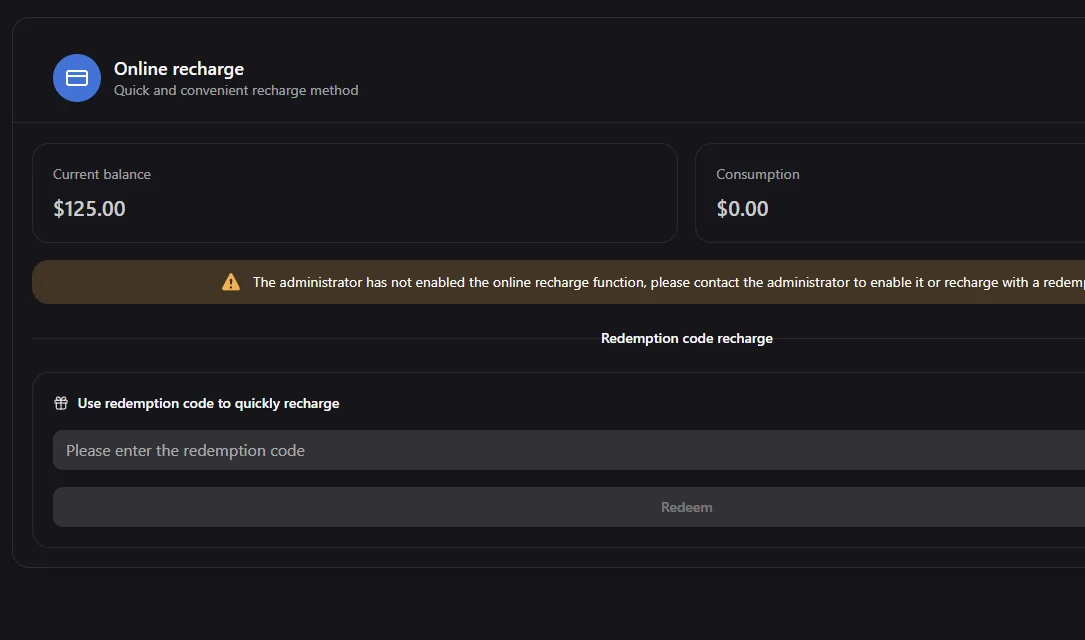The image size is (1085, 640).
Task: Click the orange warning triangle icon
Action: click(231, 282)
